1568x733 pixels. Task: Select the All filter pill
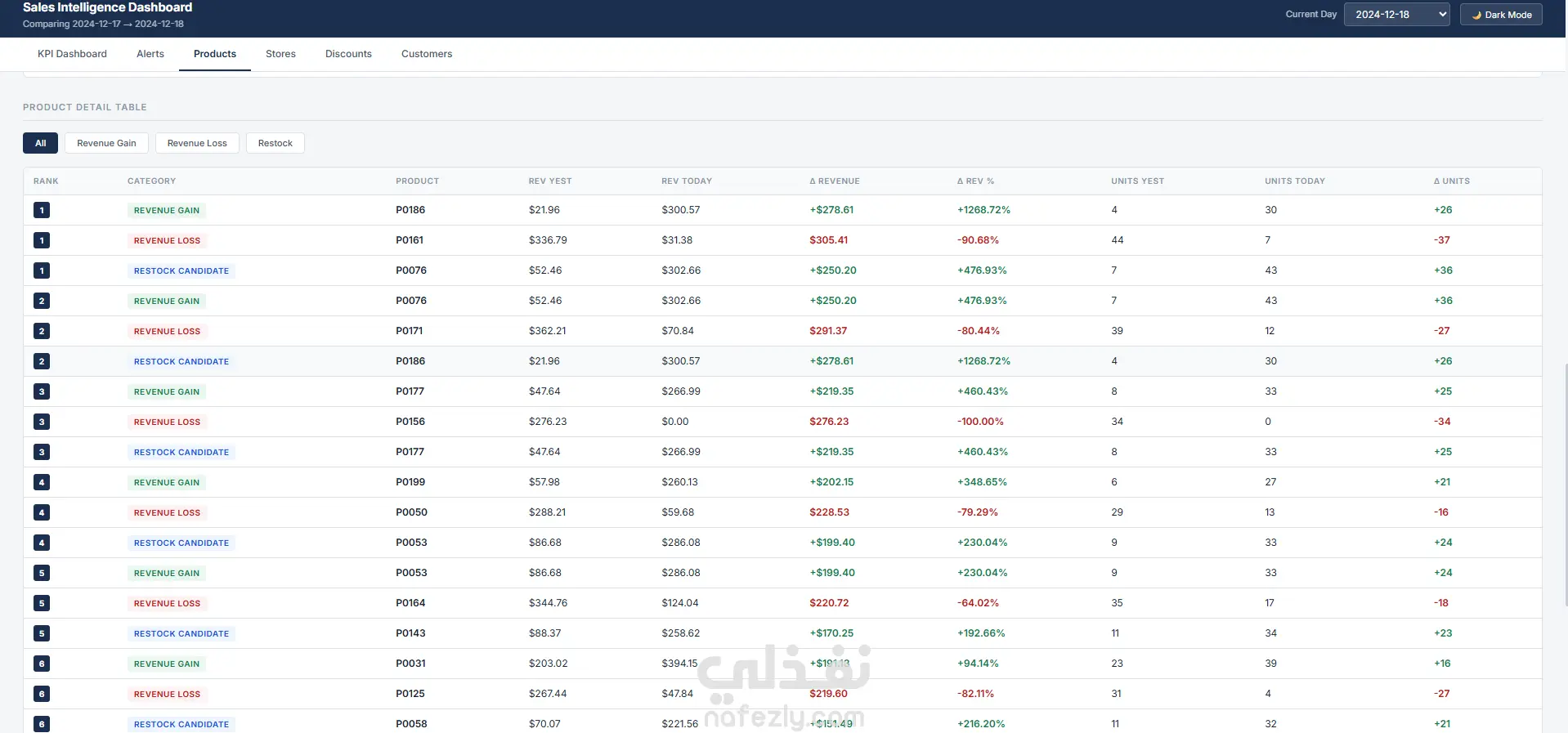(x=40, y=143)
